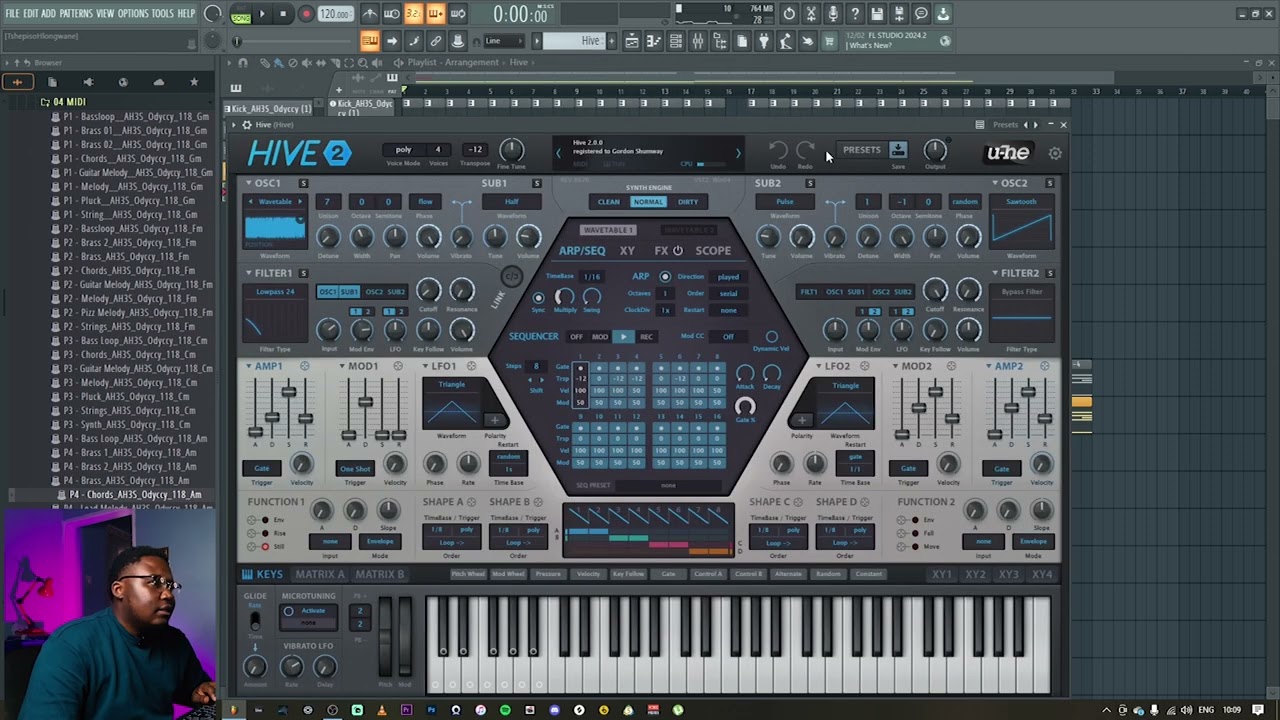1280x720 pixels.
Task: Open the FILE menu
Action: (12, 14)
